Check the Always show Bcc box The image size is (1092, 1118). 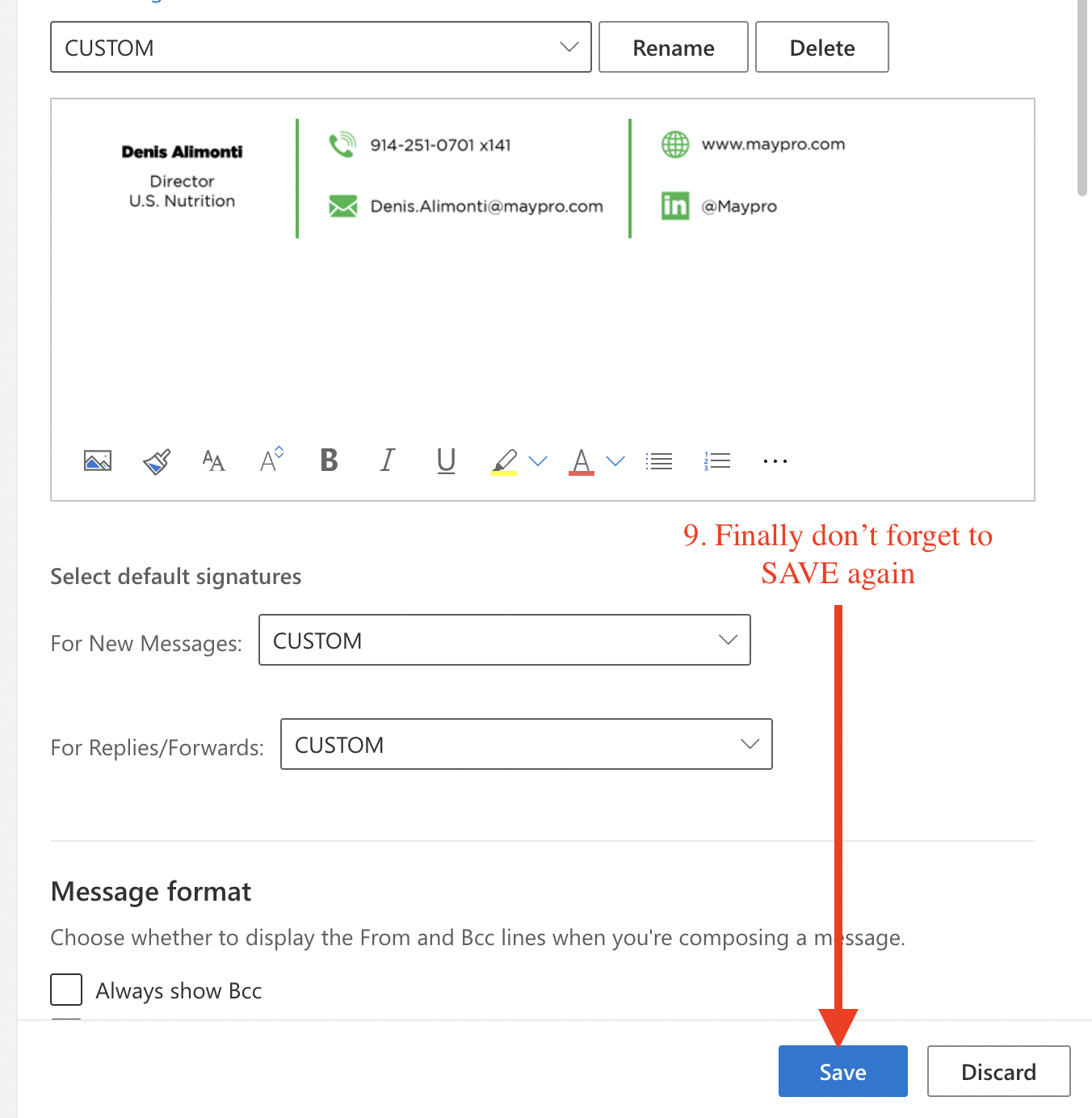pos(66,990)
